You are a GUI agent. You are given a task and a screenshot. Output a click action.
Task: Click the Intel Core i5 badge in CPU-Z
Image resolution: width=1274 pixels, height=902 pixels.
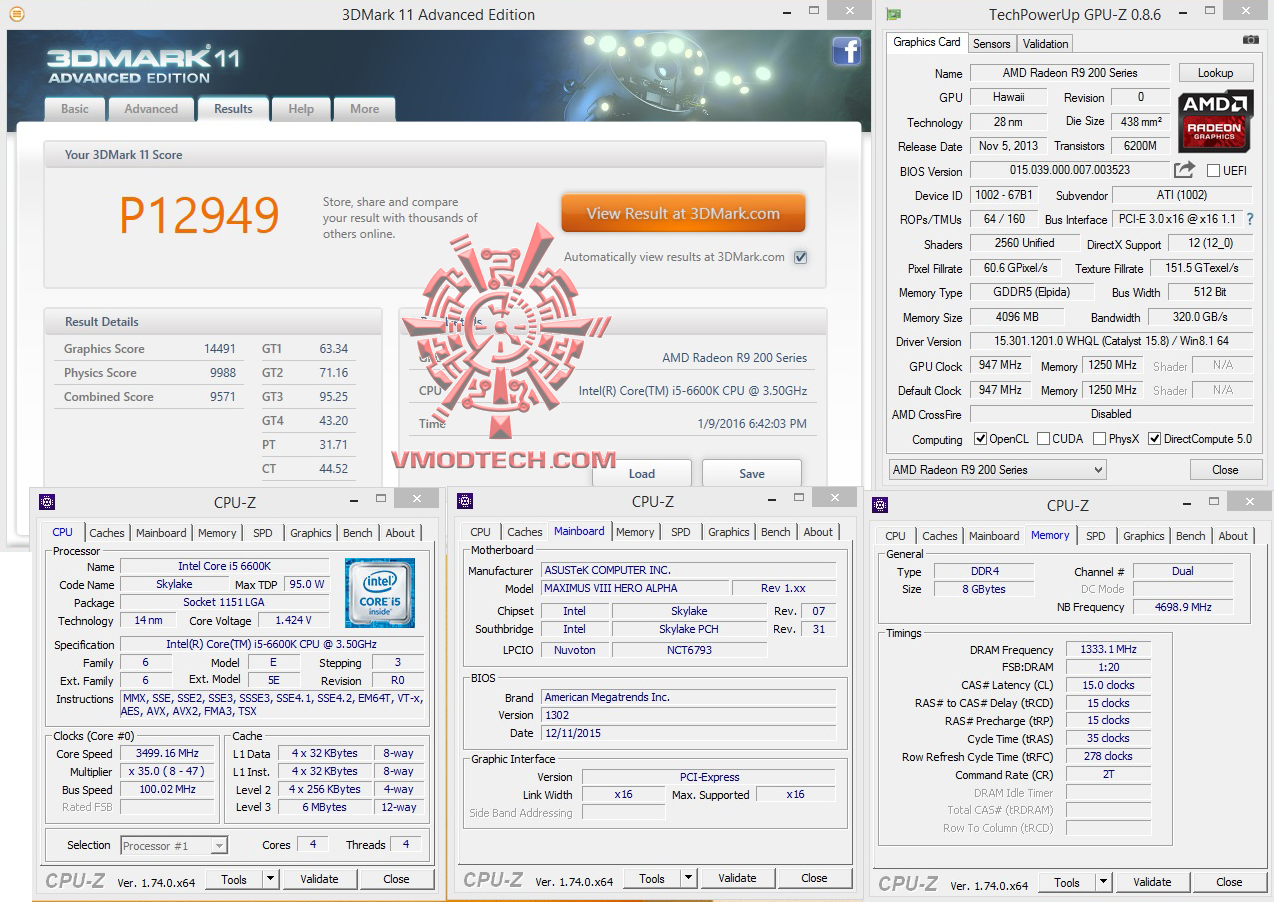pos(380,593)
